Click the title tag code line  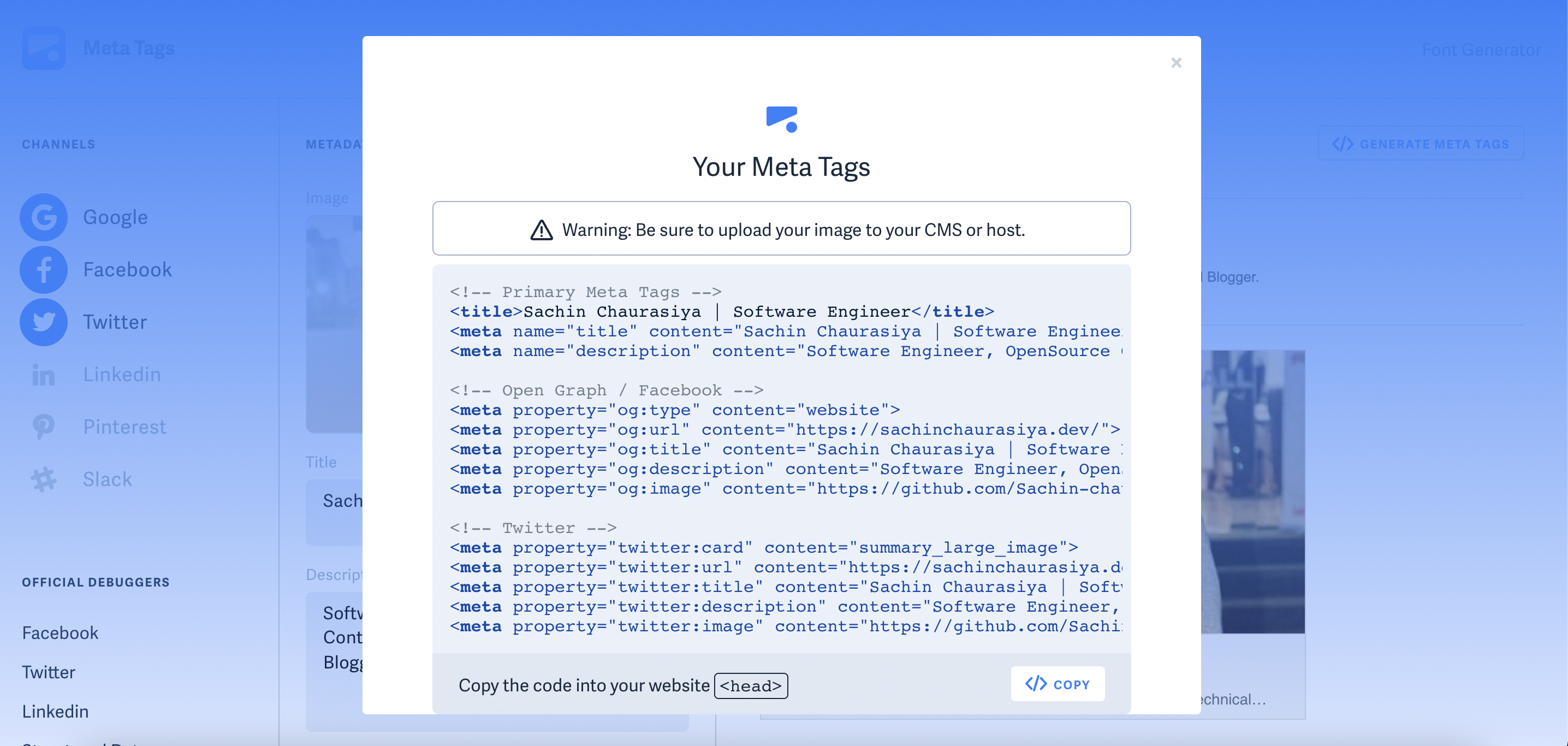721,312
